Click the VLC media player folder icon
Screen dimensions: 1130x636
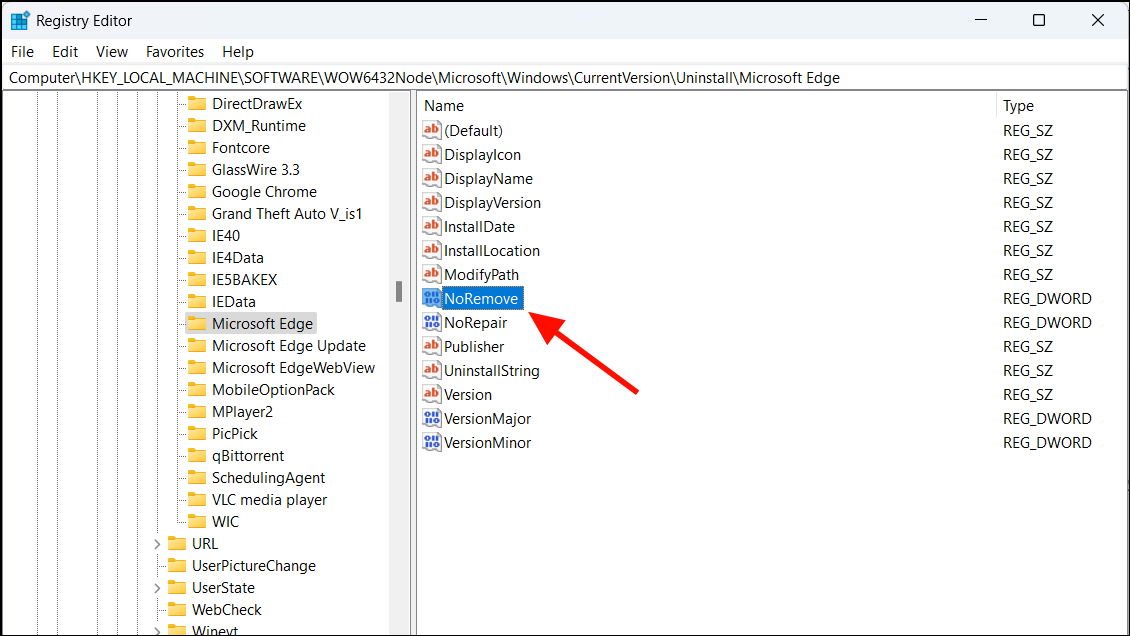pyautogui.click(x=197, y=499)
